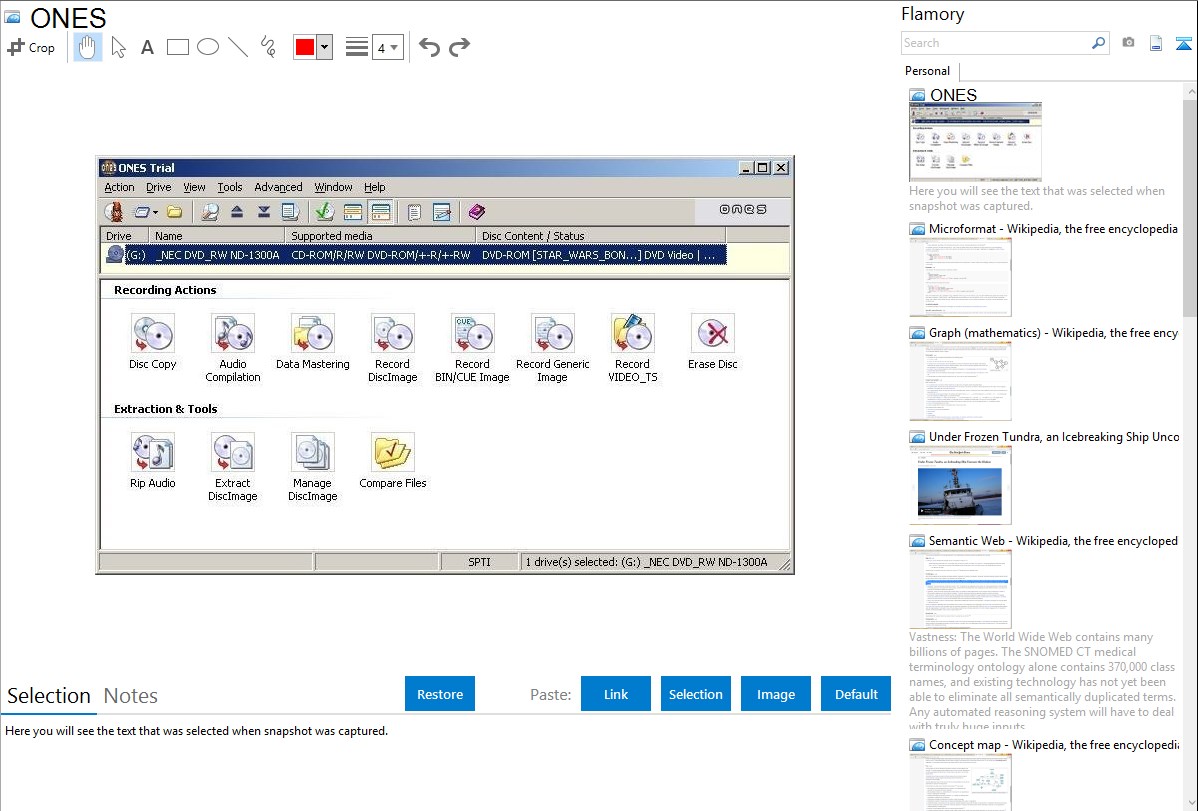This screenshot has height=811, width=1198.
Task: Activate the hand pan tool
Action: point(87,47)
